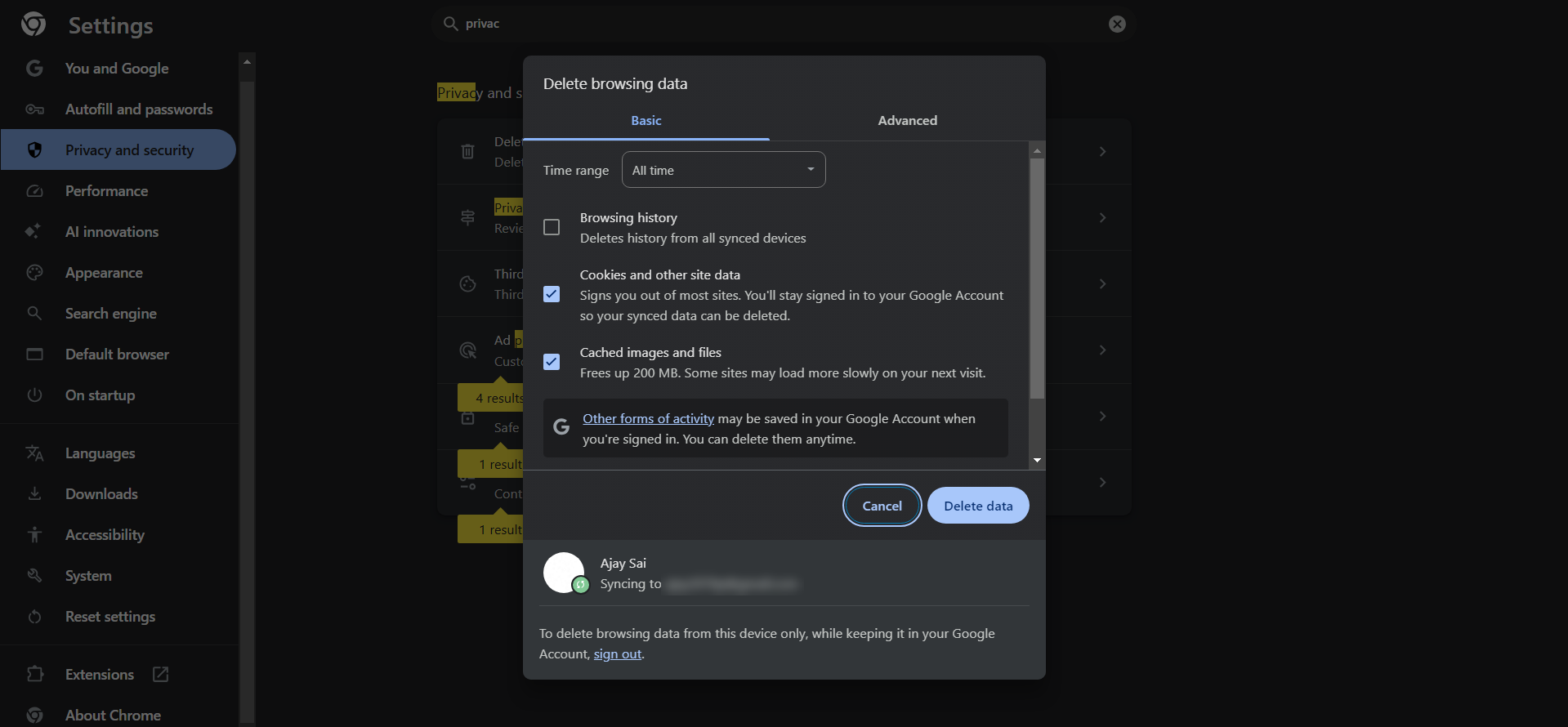Click the green sync badge on avatar
This screenshot has width=1568, height=727.
[581, 584]
